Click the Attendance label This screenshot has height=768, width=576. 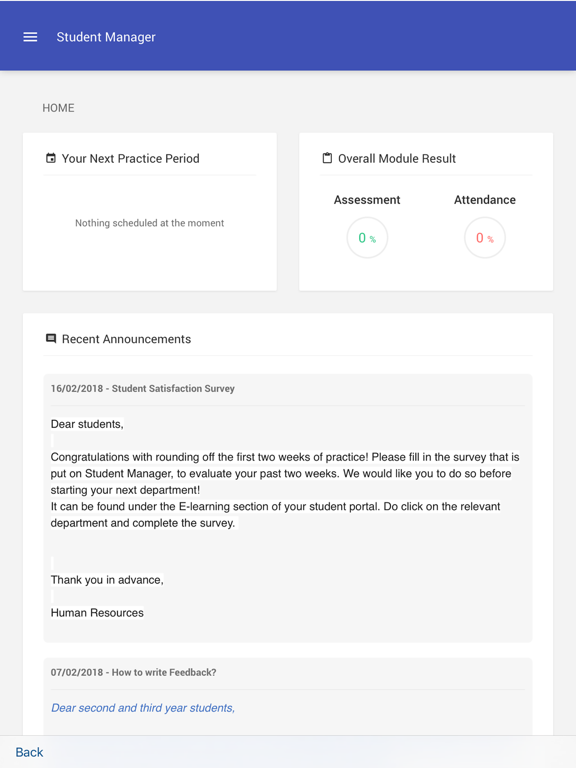pos(484,200)
